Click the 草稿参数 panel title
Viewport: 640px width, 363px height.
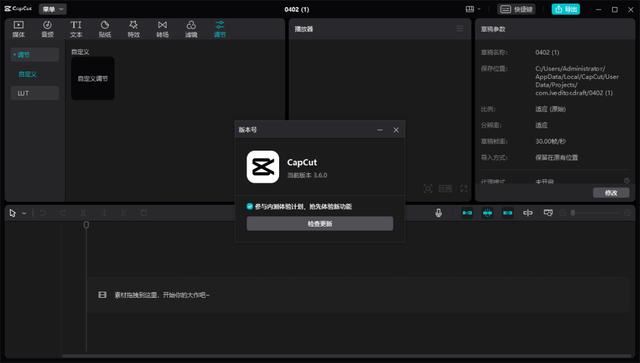point(493,29)
